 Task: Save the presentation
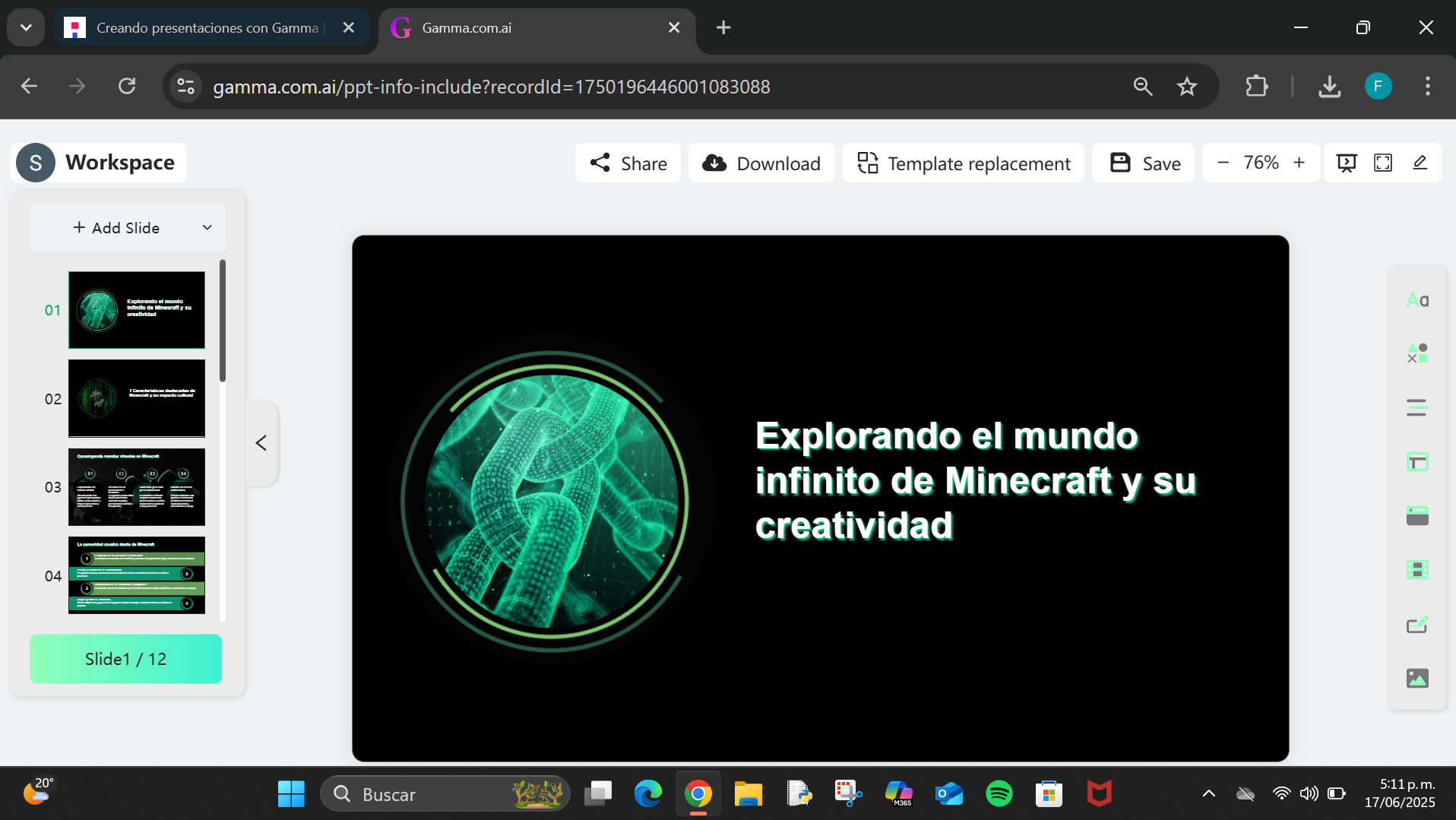point(1144,163)
